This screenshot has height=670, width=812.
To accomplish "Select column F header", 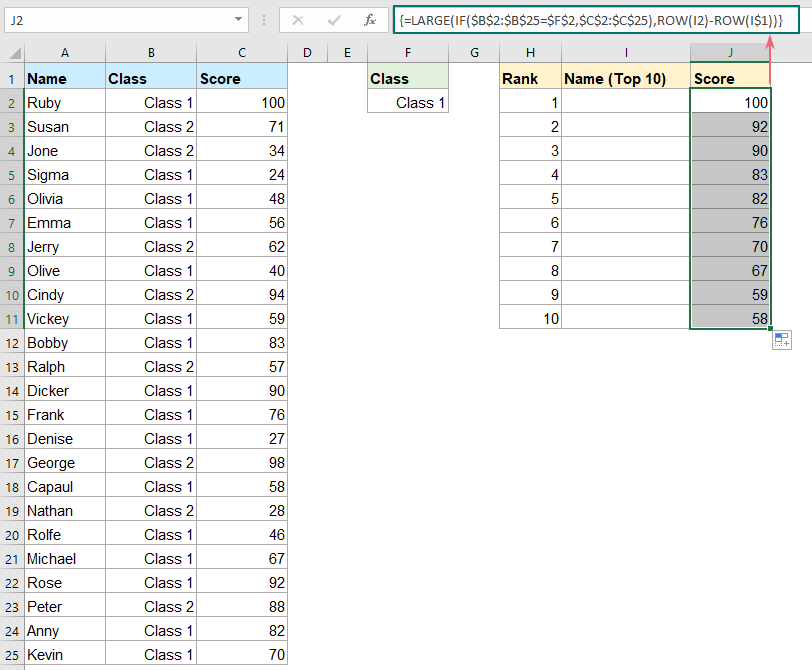I will click(407, 53).
